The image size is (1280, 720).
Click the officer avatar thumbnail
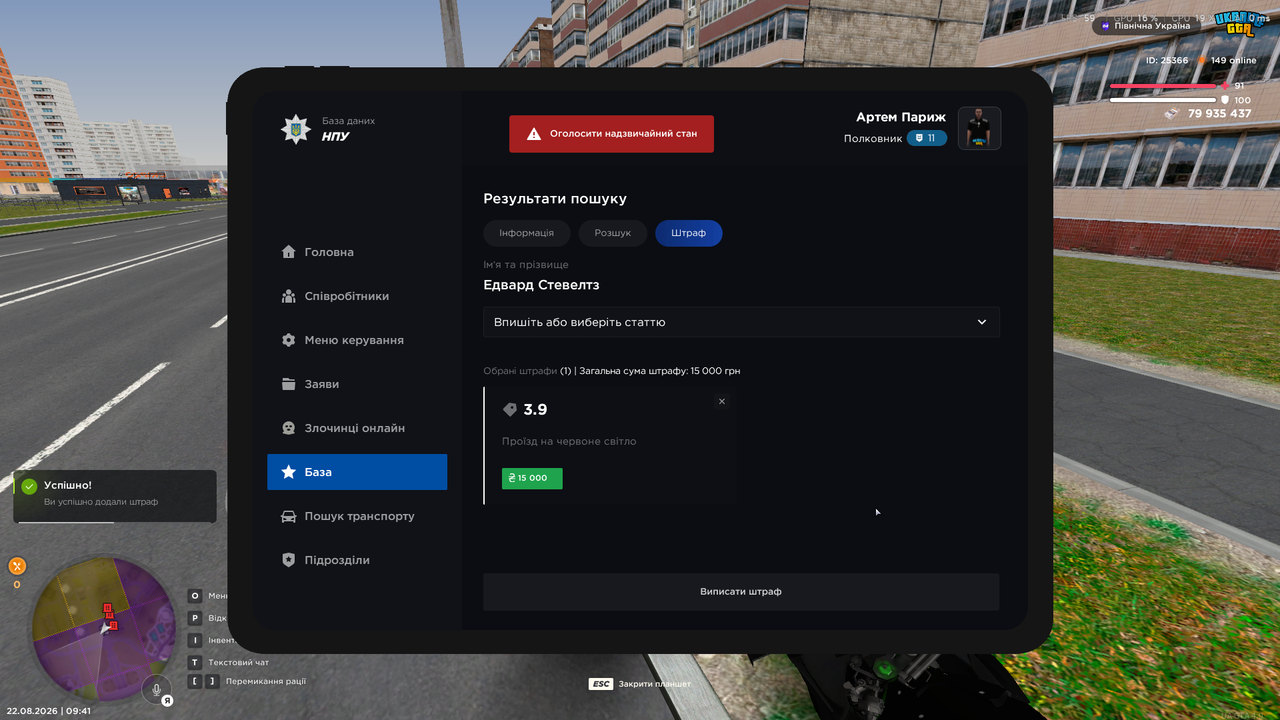tap(980, 128)
